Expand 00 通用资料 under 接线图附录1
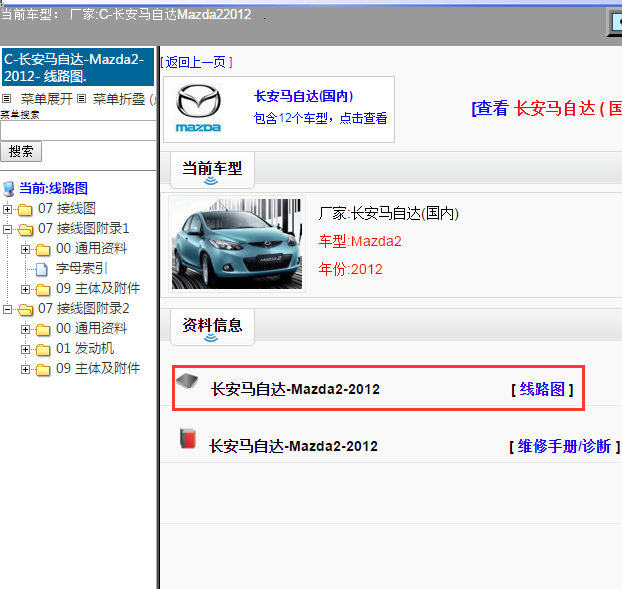 [25, 249]
